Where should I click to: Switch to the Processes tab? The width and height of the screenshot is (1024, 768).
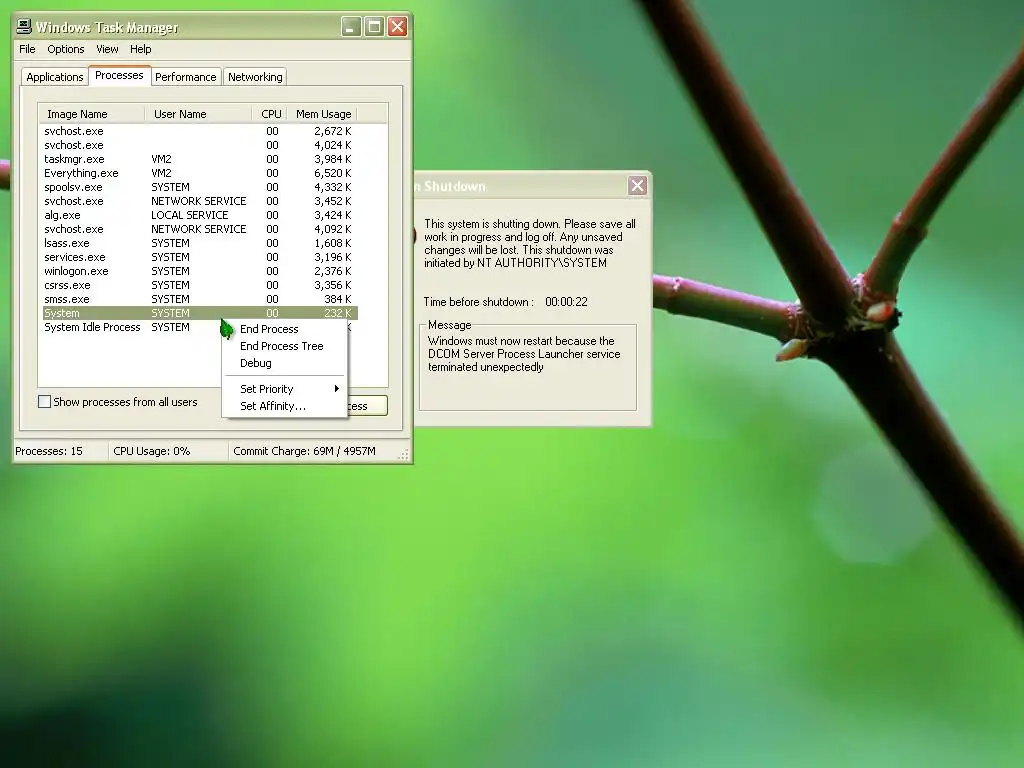click(x=119, y=75)
